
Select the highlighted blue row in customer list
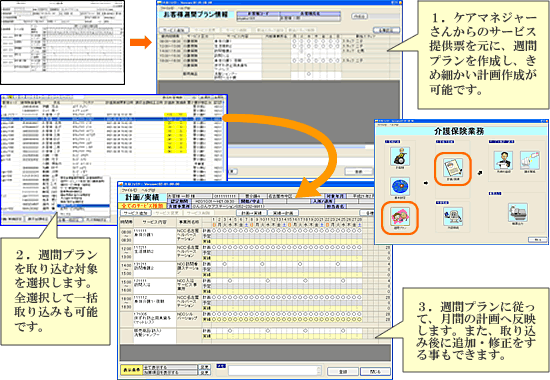(x=112, y=119)
